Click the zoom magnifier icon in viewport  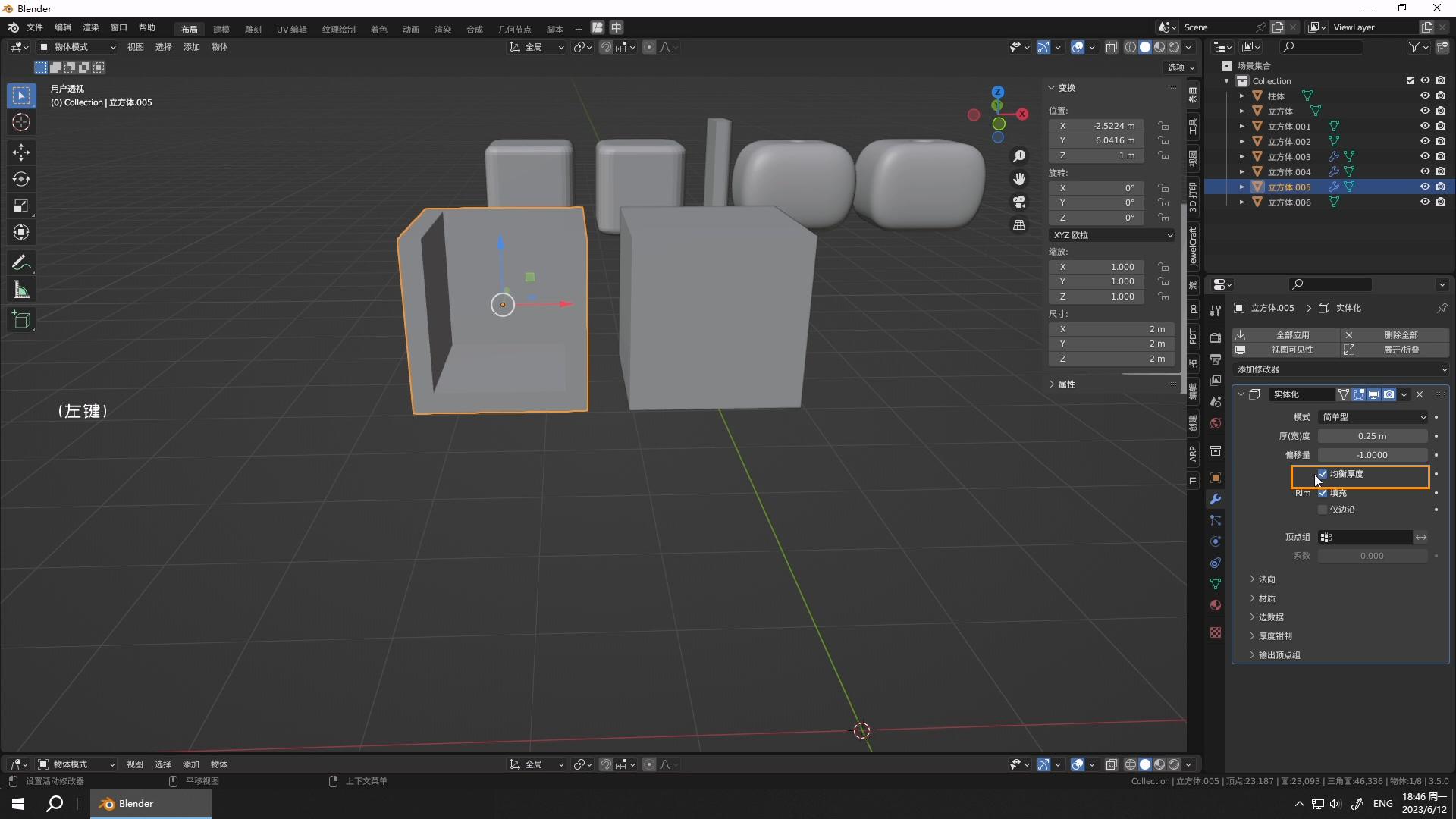coord(1019,155)
